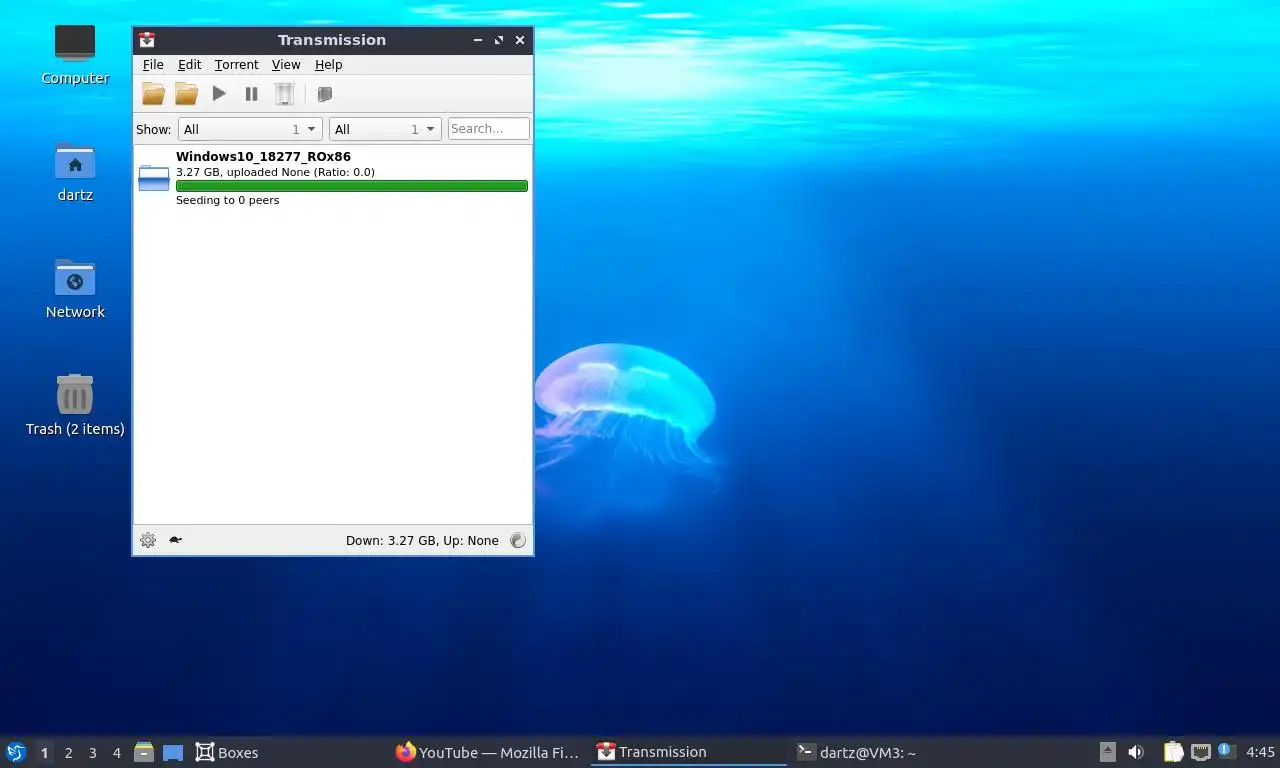The height and width of the screenshot is (768, 1280).
Task: Click the blue show desktop taskbar icon
Action: coord(173,753)
